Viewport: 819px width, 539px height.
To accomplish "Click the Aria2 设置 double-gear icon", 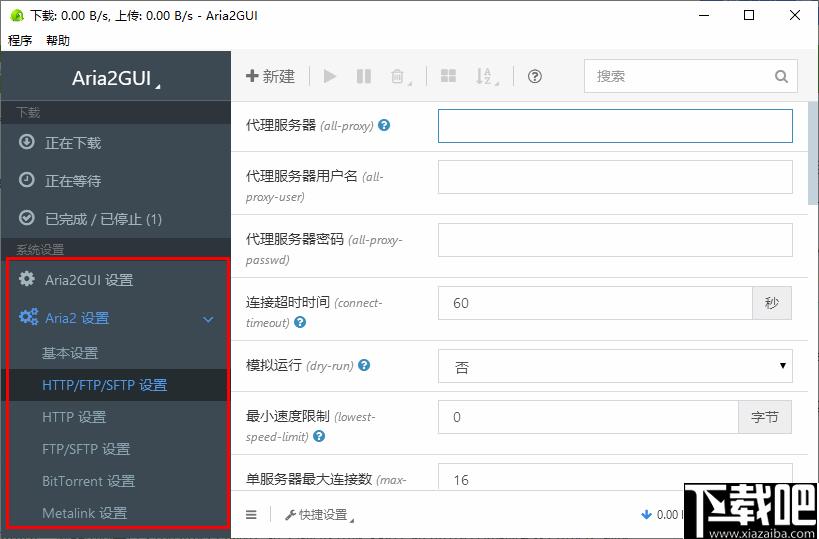I will tap(28, 317).
